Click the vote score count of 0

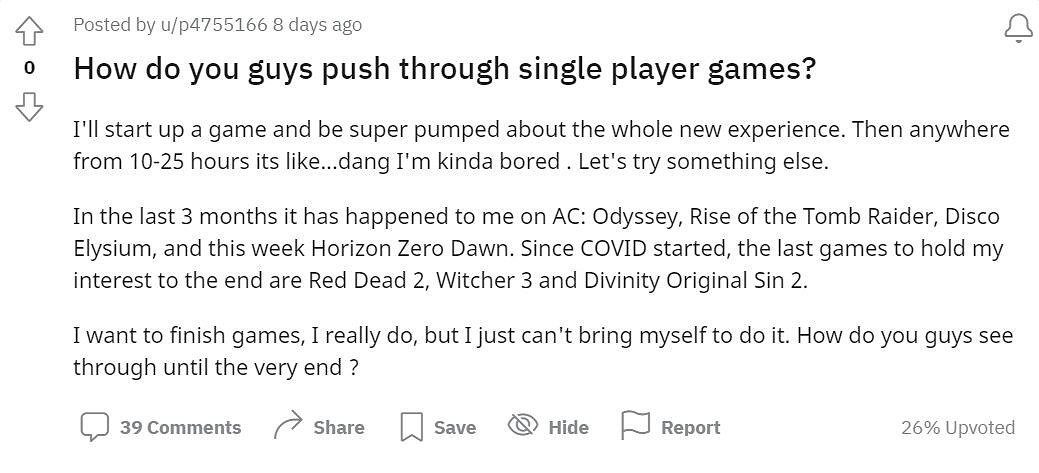30,68
